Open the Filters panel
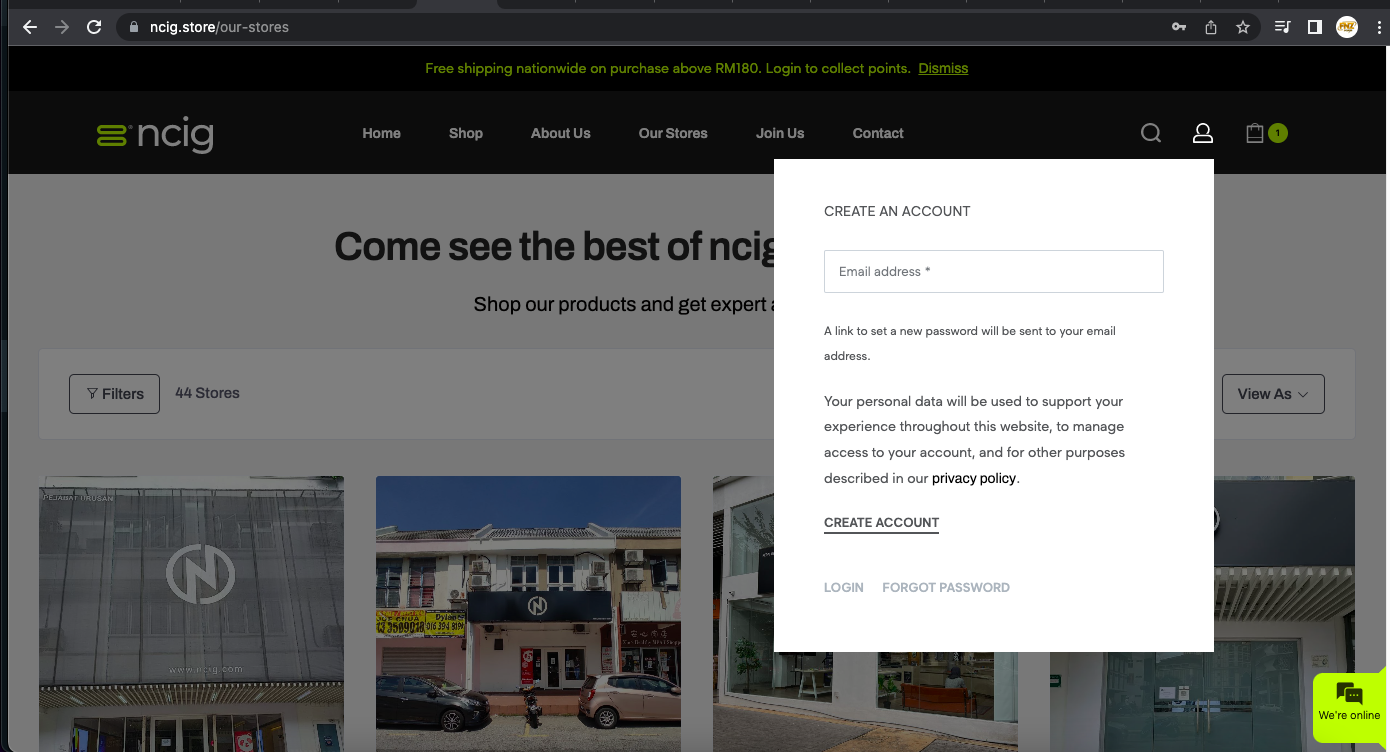The height and width of the screenshot is (752, 1390). coord(114,394)
